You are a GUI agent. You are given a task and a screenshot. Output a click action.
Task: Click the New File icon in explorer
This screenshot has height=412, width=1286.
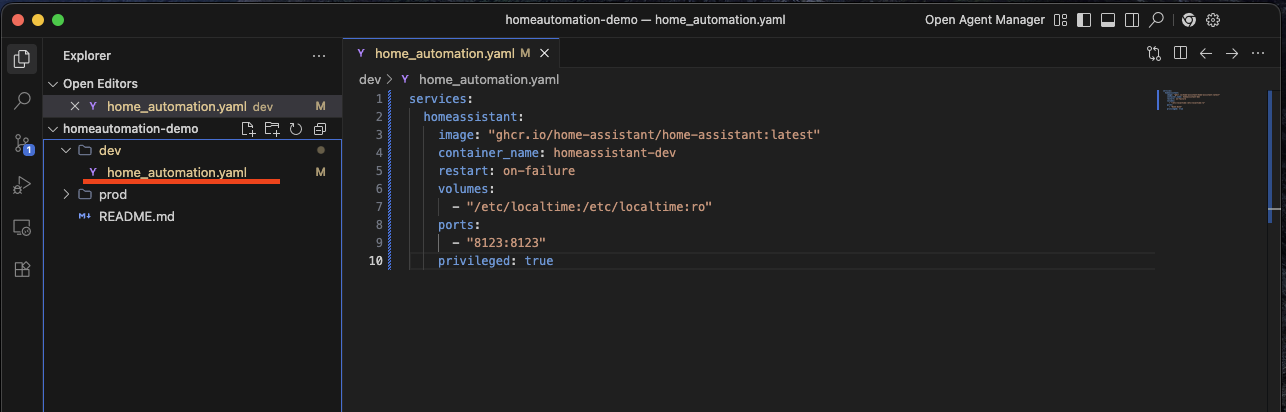coord(249,129)
